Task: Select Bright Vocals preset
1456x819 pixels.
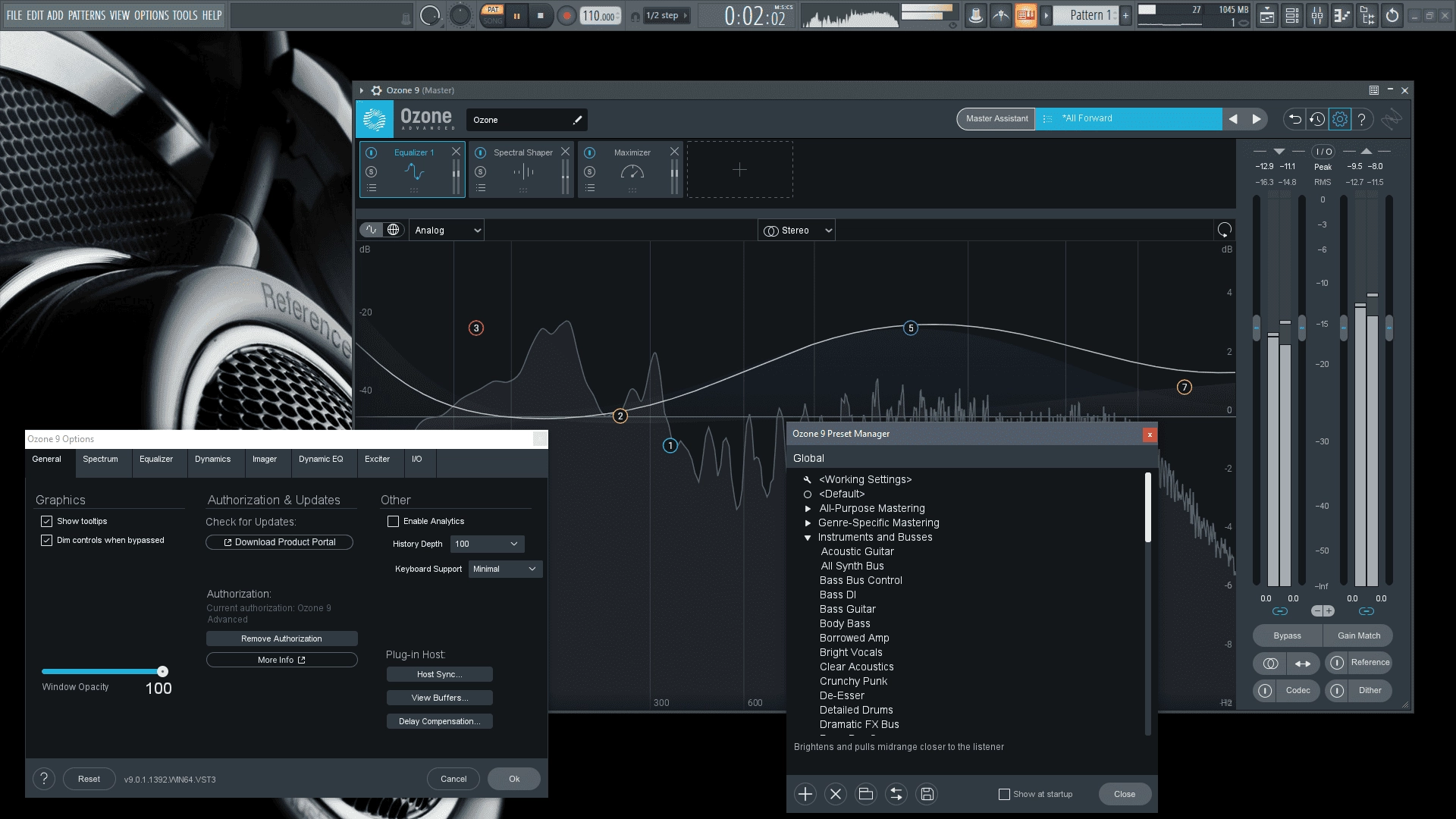Action: [851, 653]
